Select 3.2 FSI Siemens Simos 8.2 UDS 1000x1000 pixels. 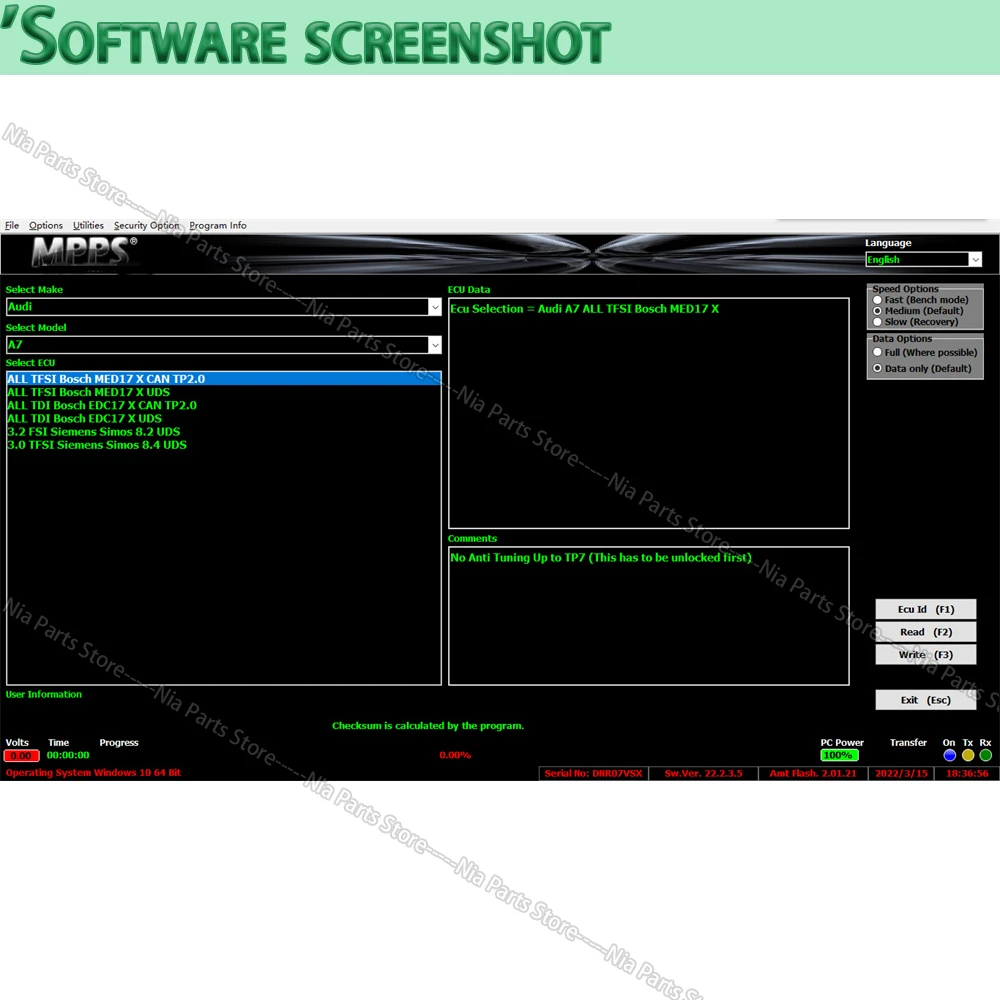click(x=223, y=432)
